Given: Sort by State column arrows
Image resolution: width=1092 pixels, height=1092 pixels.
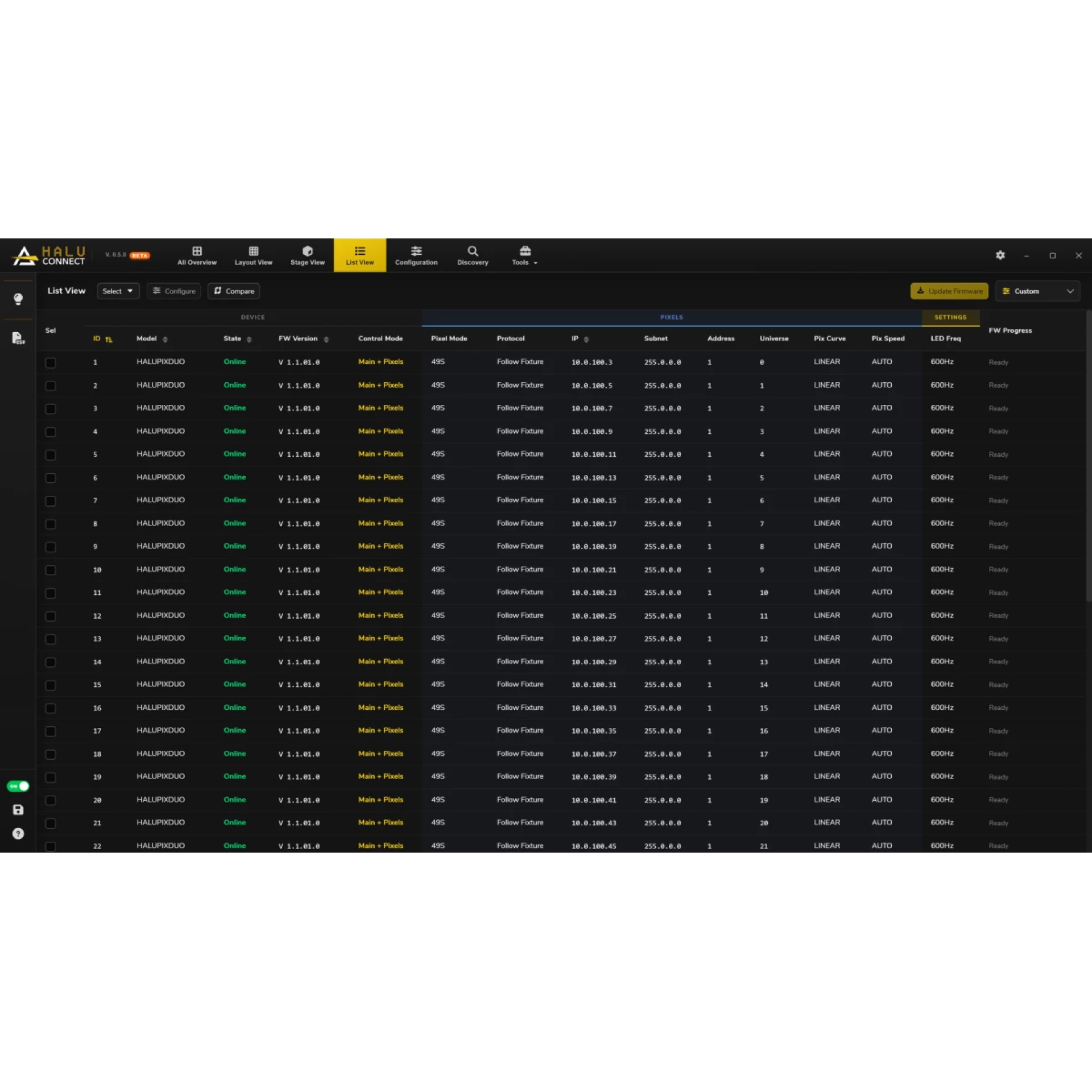Looking at the screenshot, I should 249,340.
